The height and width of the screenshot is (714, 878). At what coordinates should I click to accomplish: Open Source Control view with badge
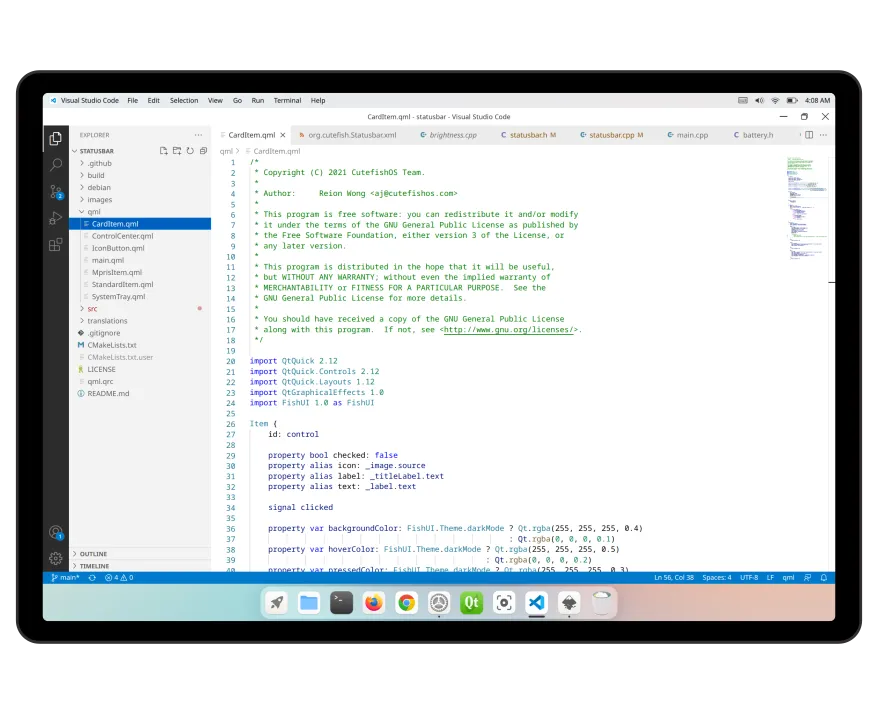[55, 192]
